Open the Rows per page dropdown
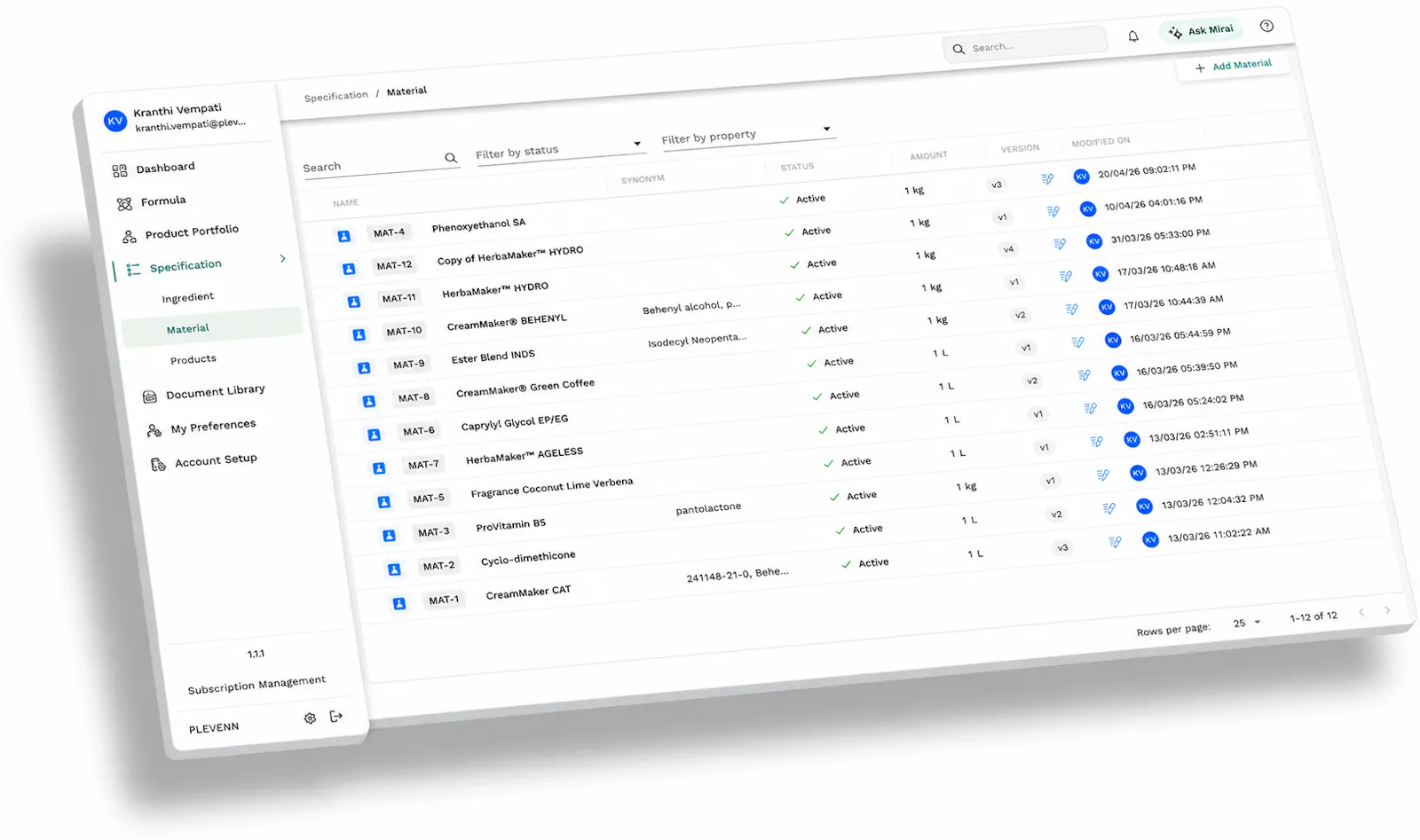Viewport: 1420px width, 840px height. click(x=1246, y=623)
